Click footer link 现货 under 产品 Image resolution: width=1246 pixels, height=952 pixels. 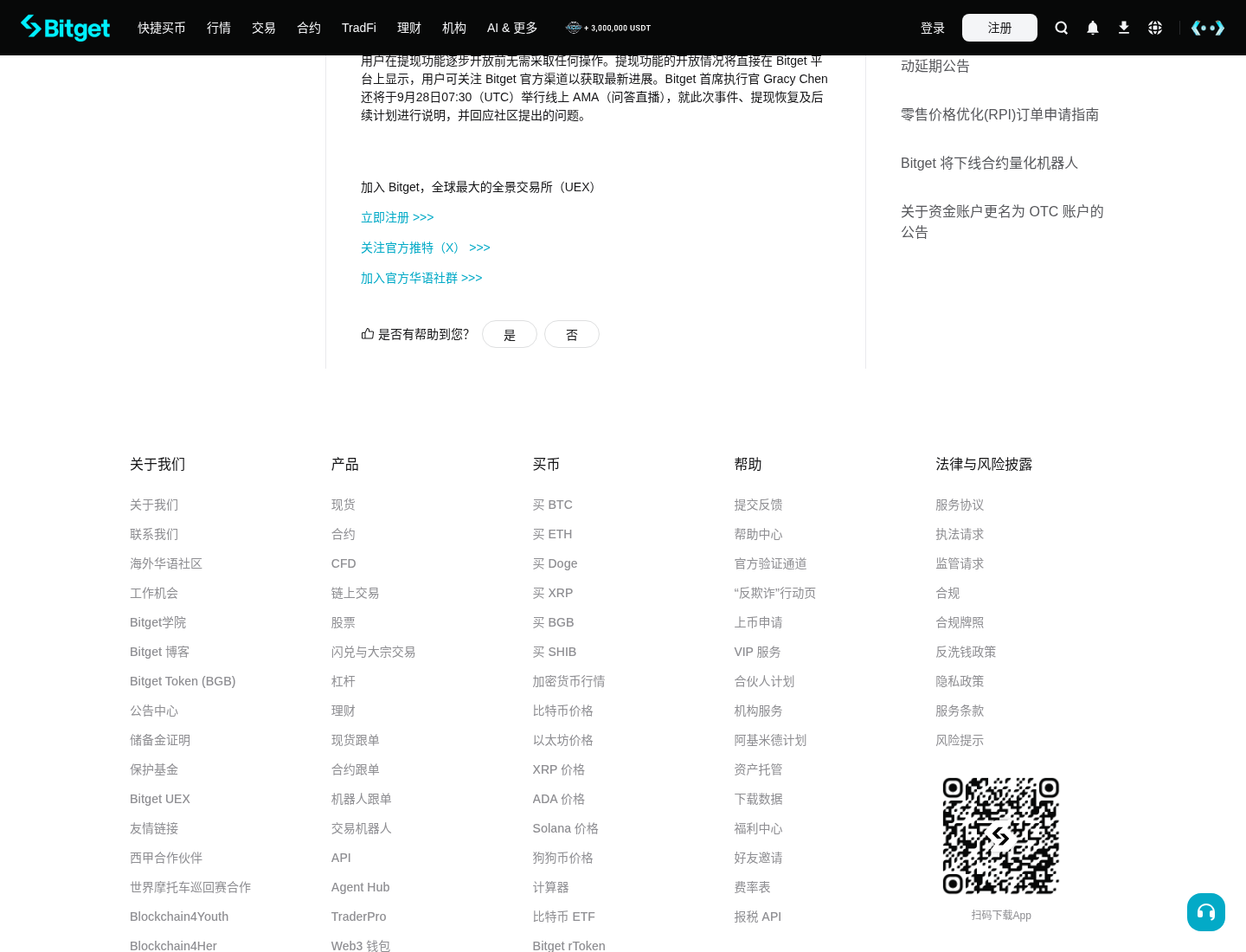click(344, 505)
